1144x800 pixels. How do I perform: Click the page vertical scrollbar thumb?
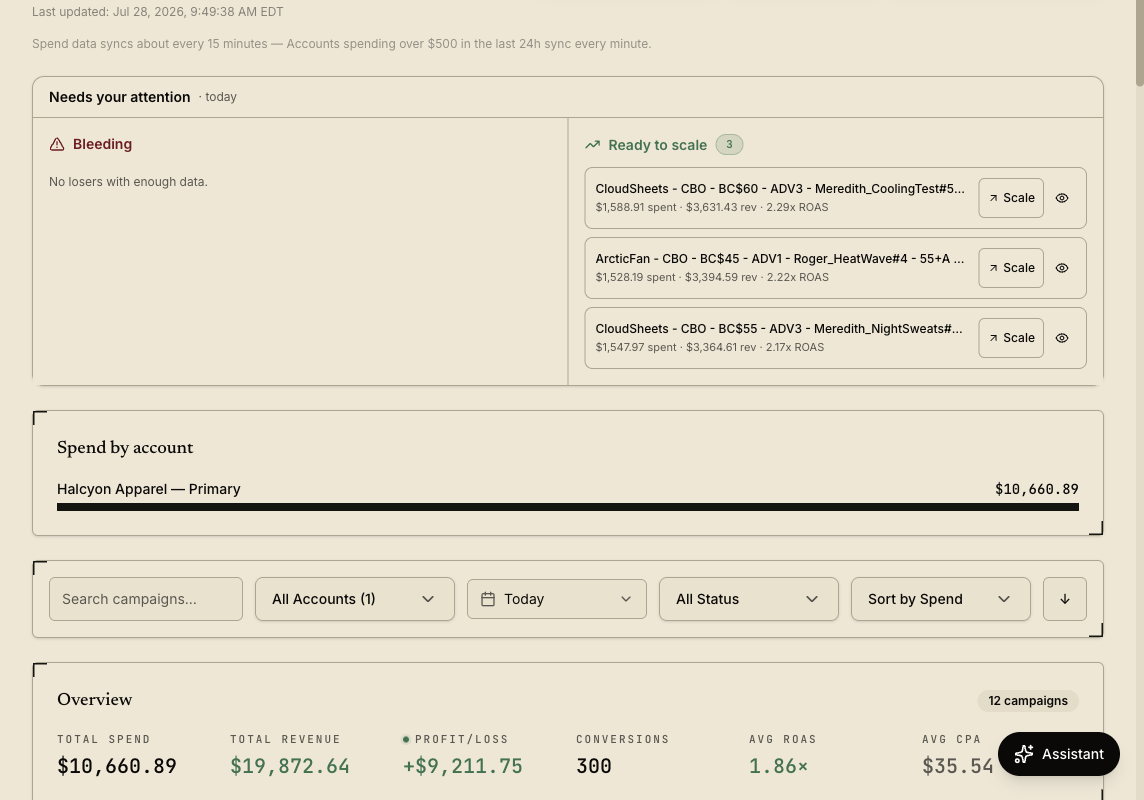(x=1139, y=42)
